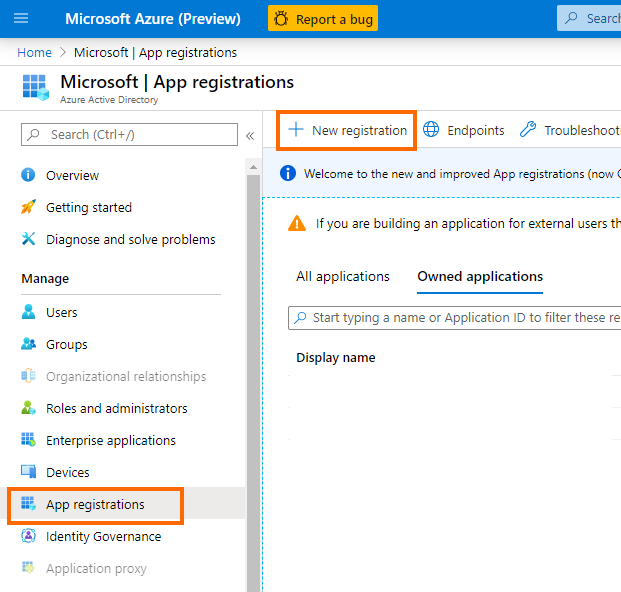Open the hamburger portal menu
Image resolution: width=621 pixels, height=592 pixels.
[21, 18]
